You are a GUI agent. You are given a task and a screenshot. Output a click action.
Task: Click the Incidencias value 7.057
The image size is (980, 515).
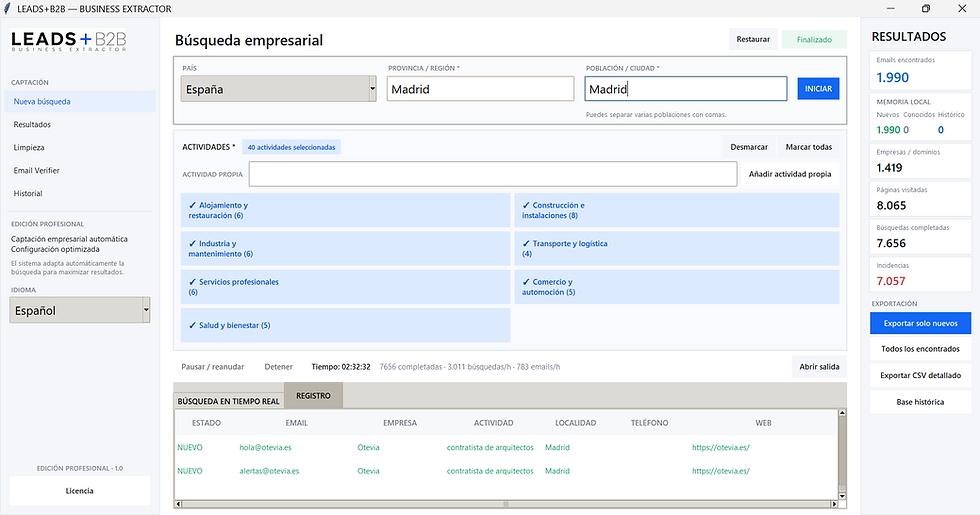(x=891, y=281)
